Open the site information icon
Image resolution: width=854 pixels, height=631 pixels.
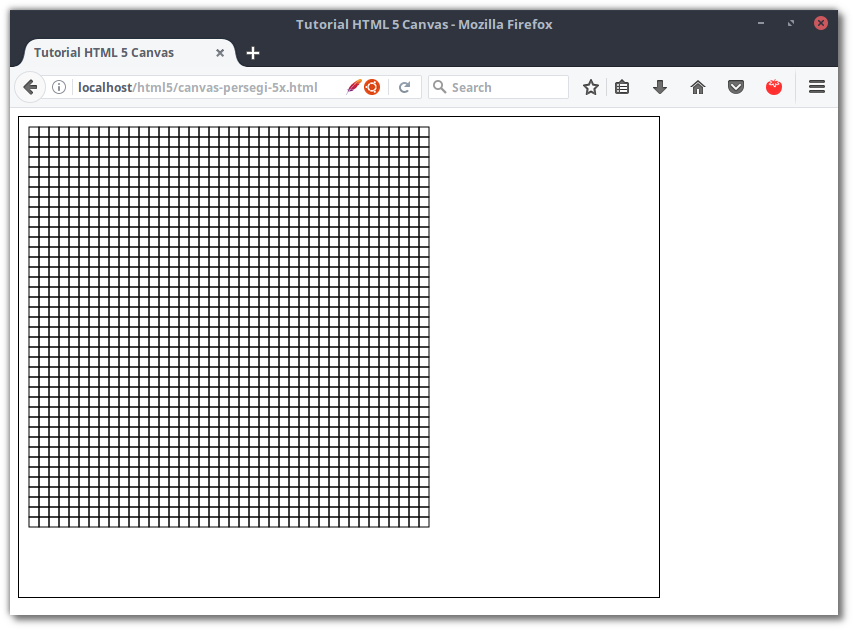59,87
